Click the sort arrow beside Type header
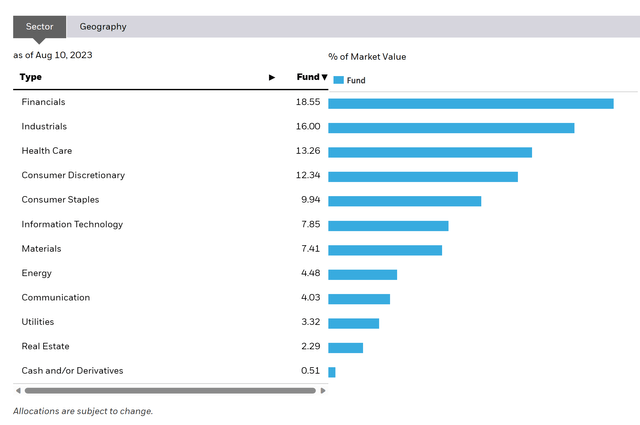 click(271, 77)
